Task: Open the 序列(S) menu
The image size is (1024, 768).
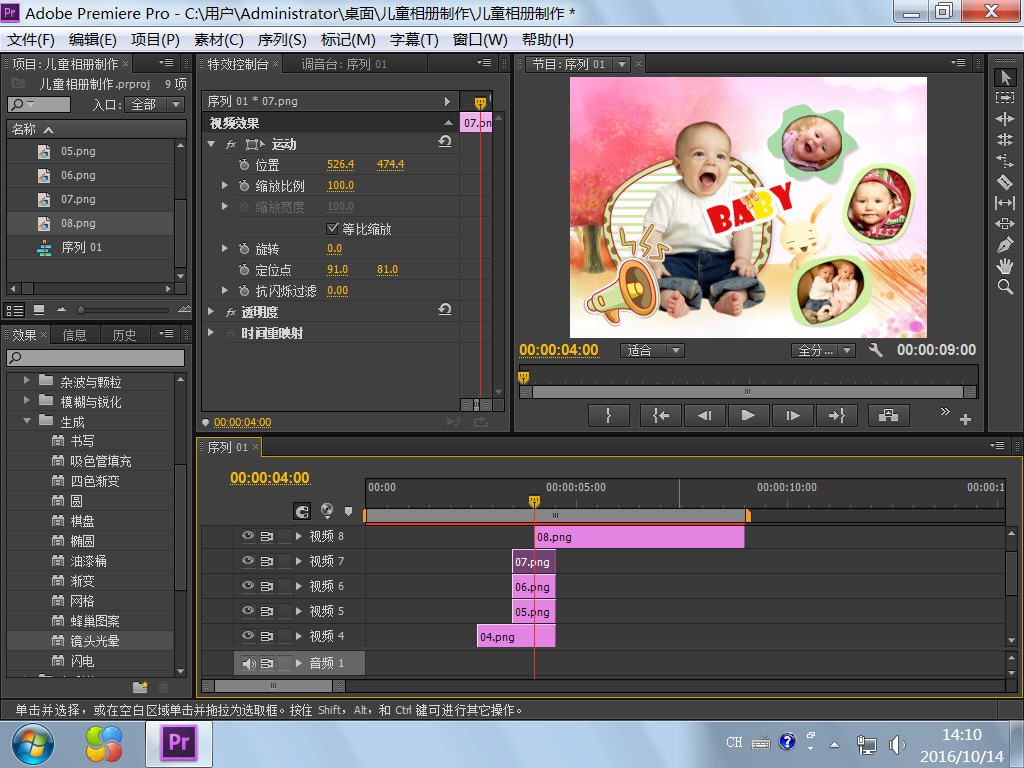Action: click(x=282, y=39)
